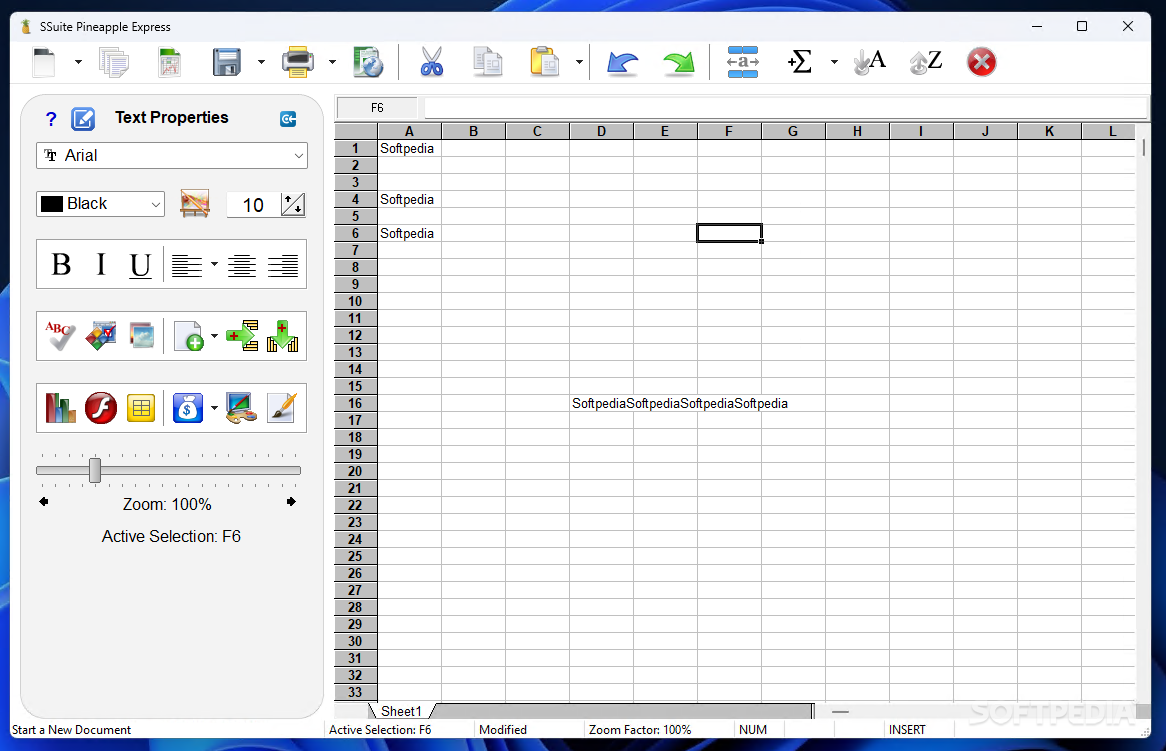Run the ABC spell check

click(x=60, y=336)
